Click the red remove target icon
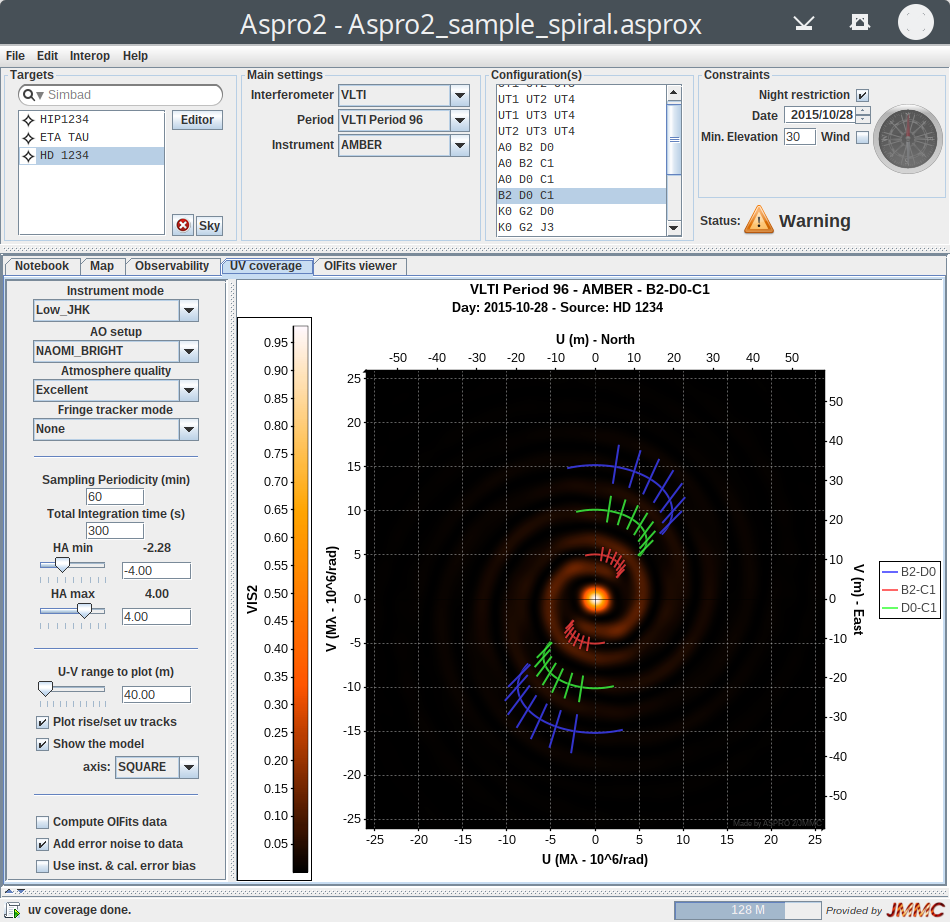Image resolution: width=950 pixels, height=922 pixels. click(x=183, y=225)
